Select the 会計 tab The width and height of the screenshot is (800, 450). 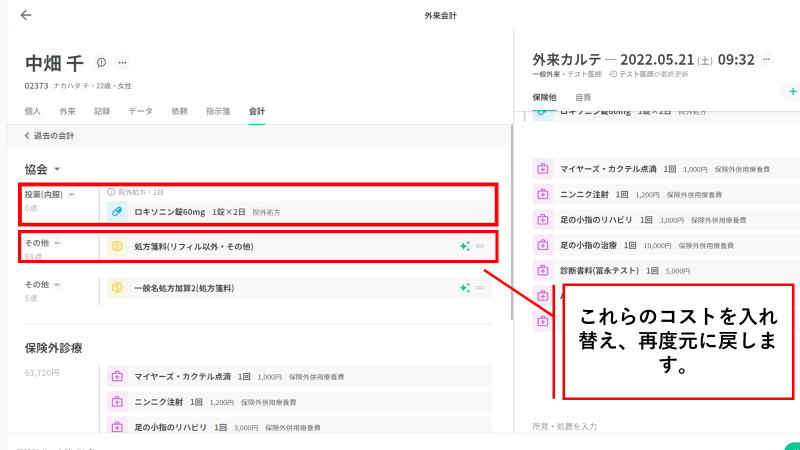257,111
